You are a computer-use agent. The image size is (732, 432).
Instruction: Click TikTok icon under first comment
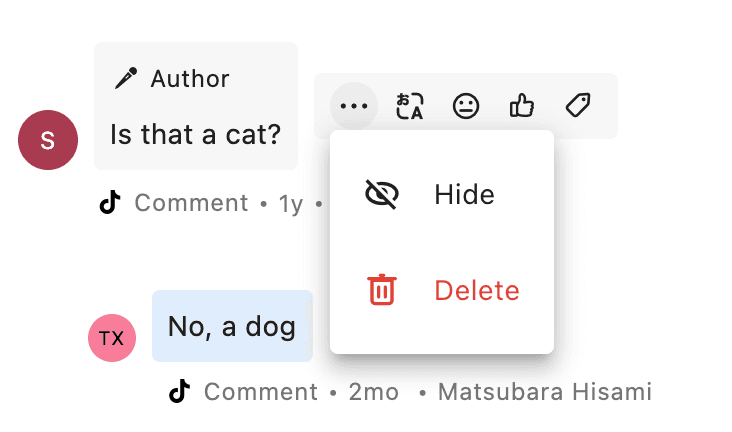[110, 203]
